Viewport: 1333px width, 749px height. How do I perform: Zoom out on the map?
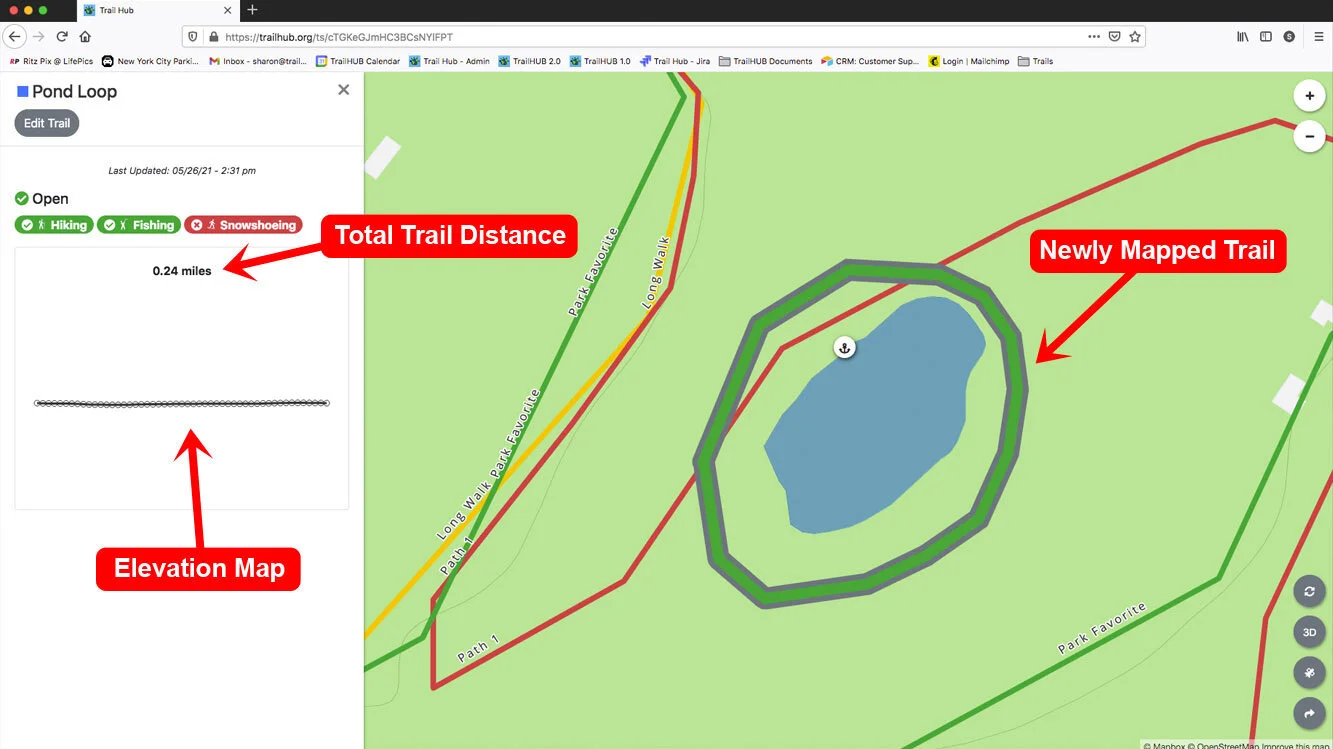coord(1309,136)
